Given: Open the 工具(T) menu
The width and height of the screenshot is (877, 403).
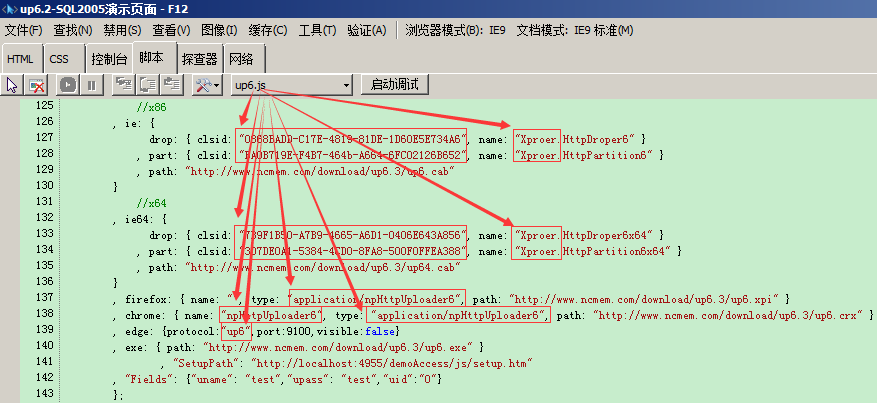Looking at the screenshot, I should [x=318, y=30].
